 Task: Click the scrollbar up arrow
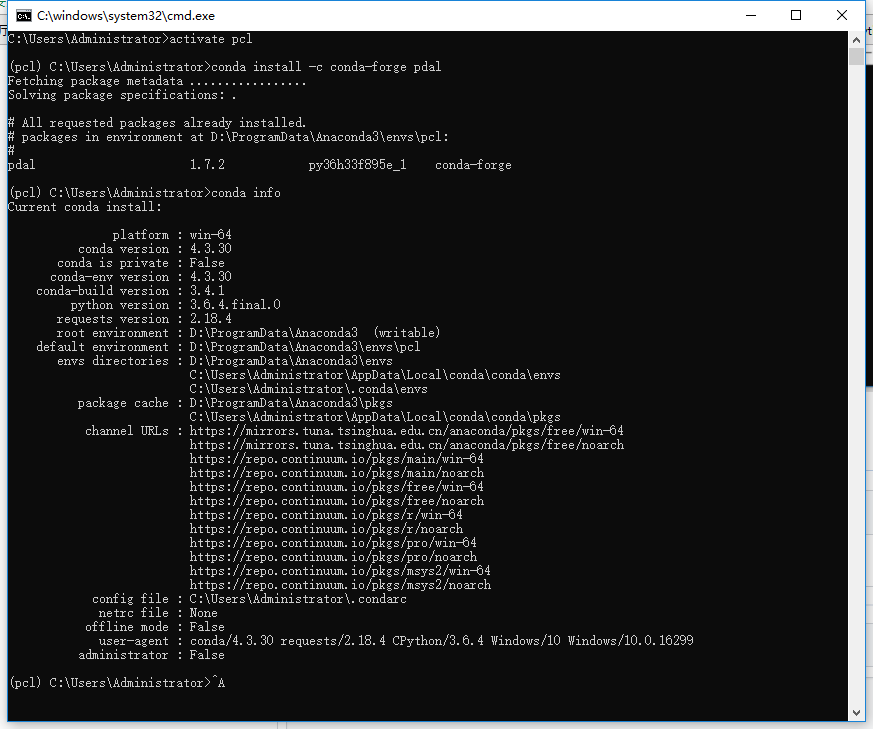click(x=856, y=39)
